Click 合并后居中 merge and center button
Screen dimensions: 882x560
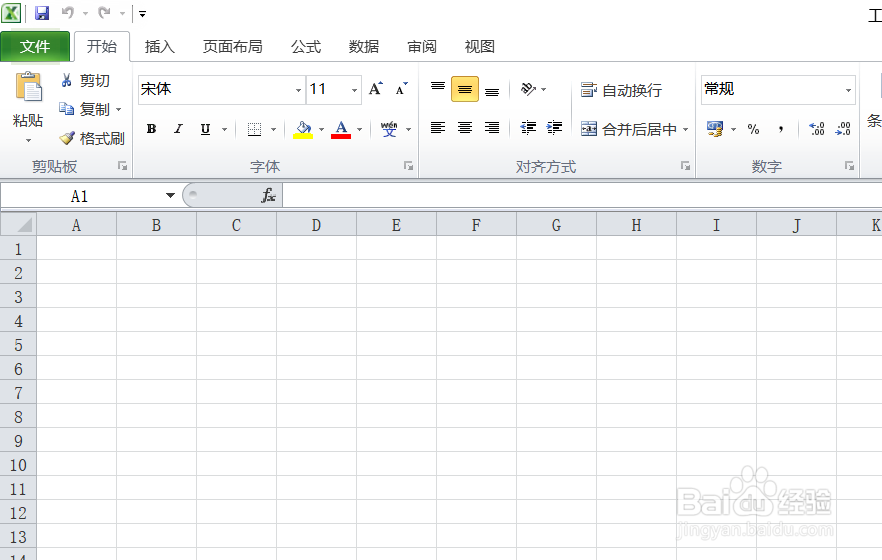(x=629, y=129)
